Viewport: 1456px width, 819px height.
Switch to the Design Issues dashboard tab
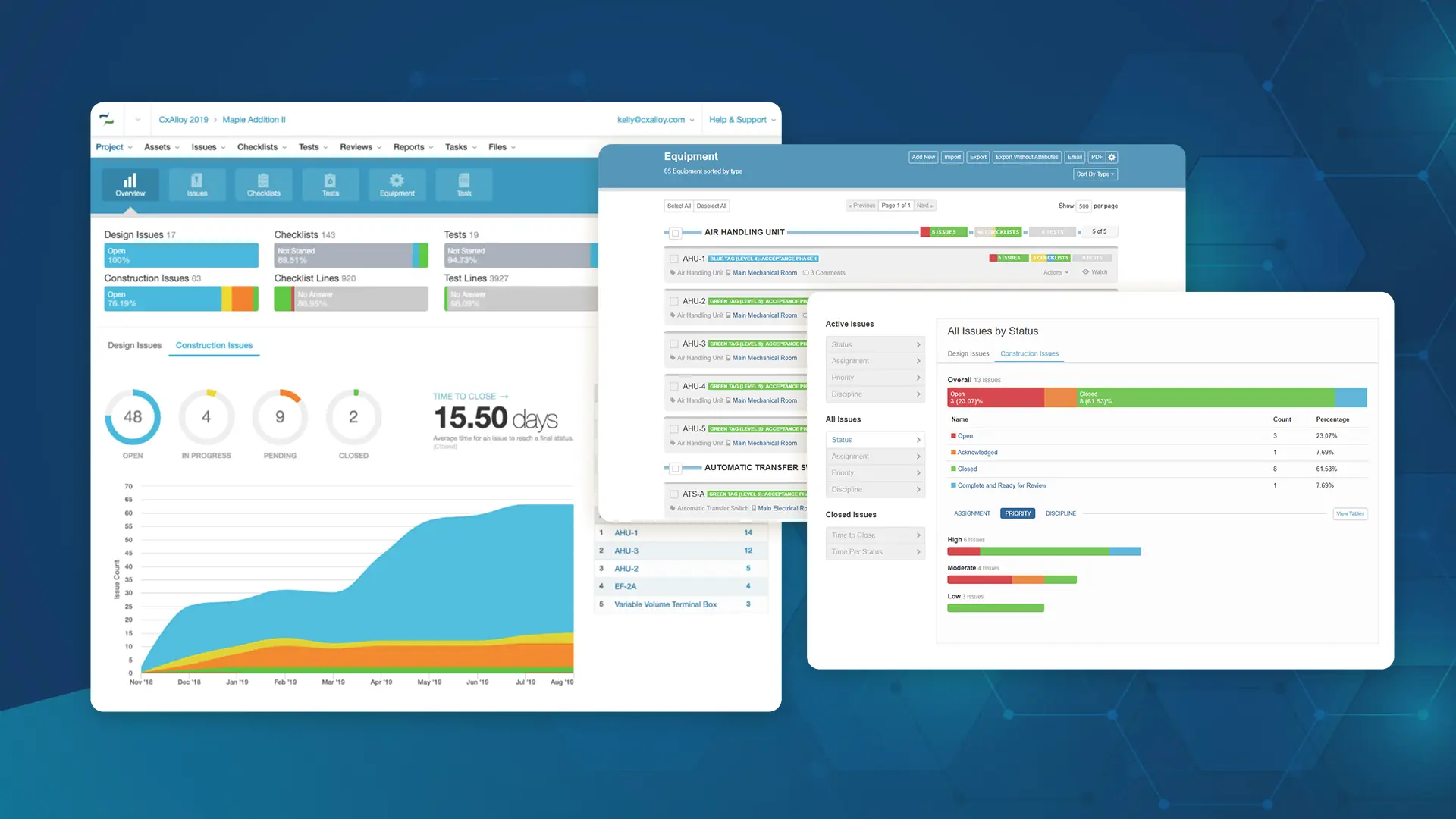click(x=134, y=345)
